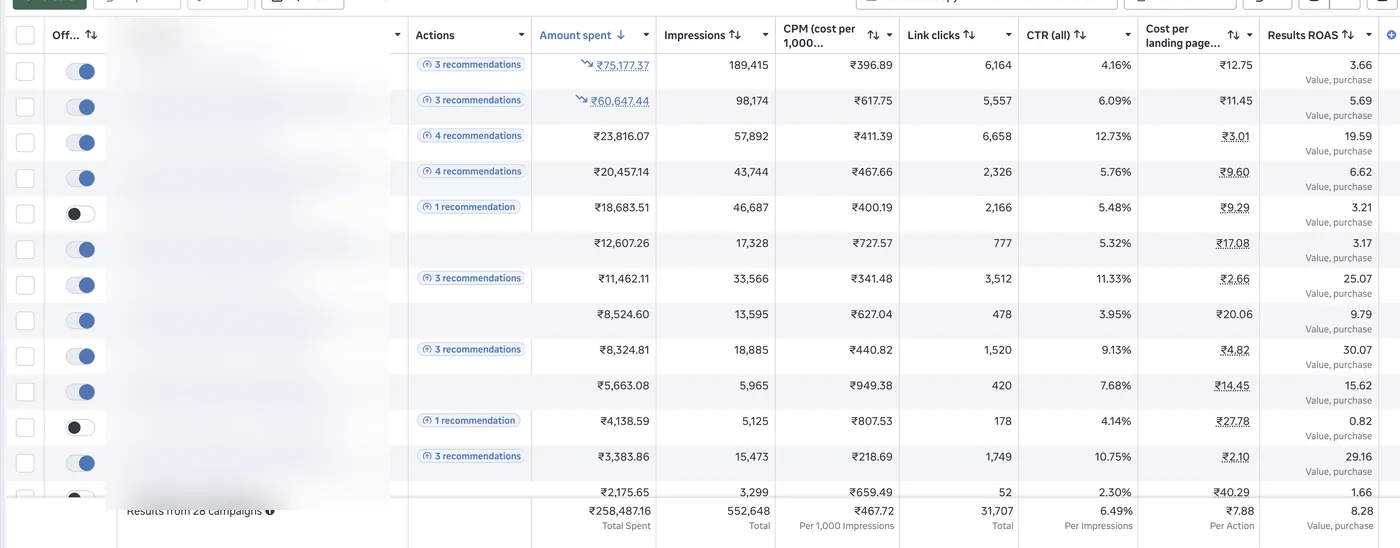
Task: Click the 30.07 ROAS value
Action: coord(1358,350)
